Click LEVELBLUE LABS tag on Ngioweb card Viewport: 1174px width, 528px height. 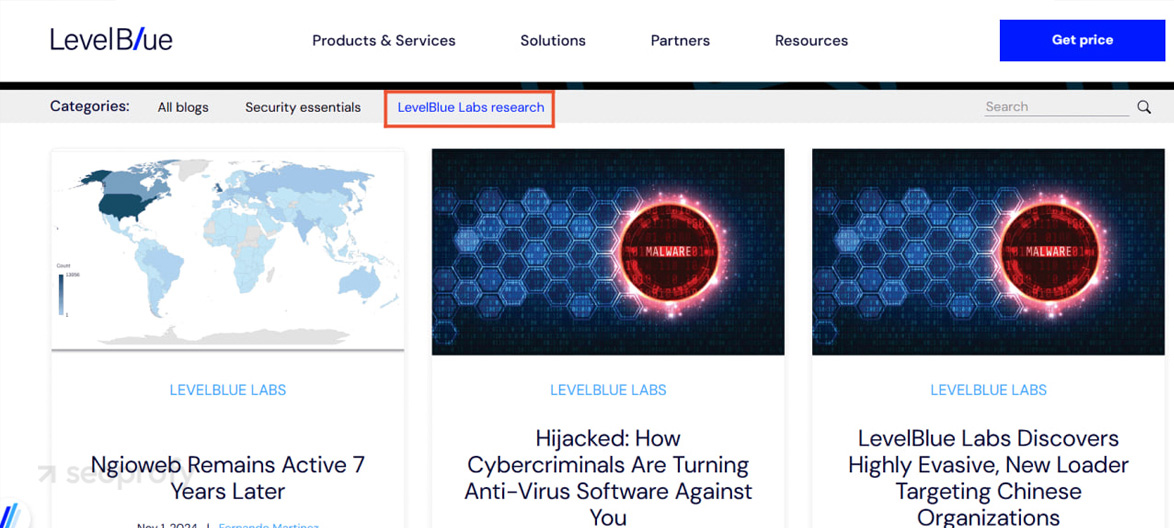click(228, 390)
